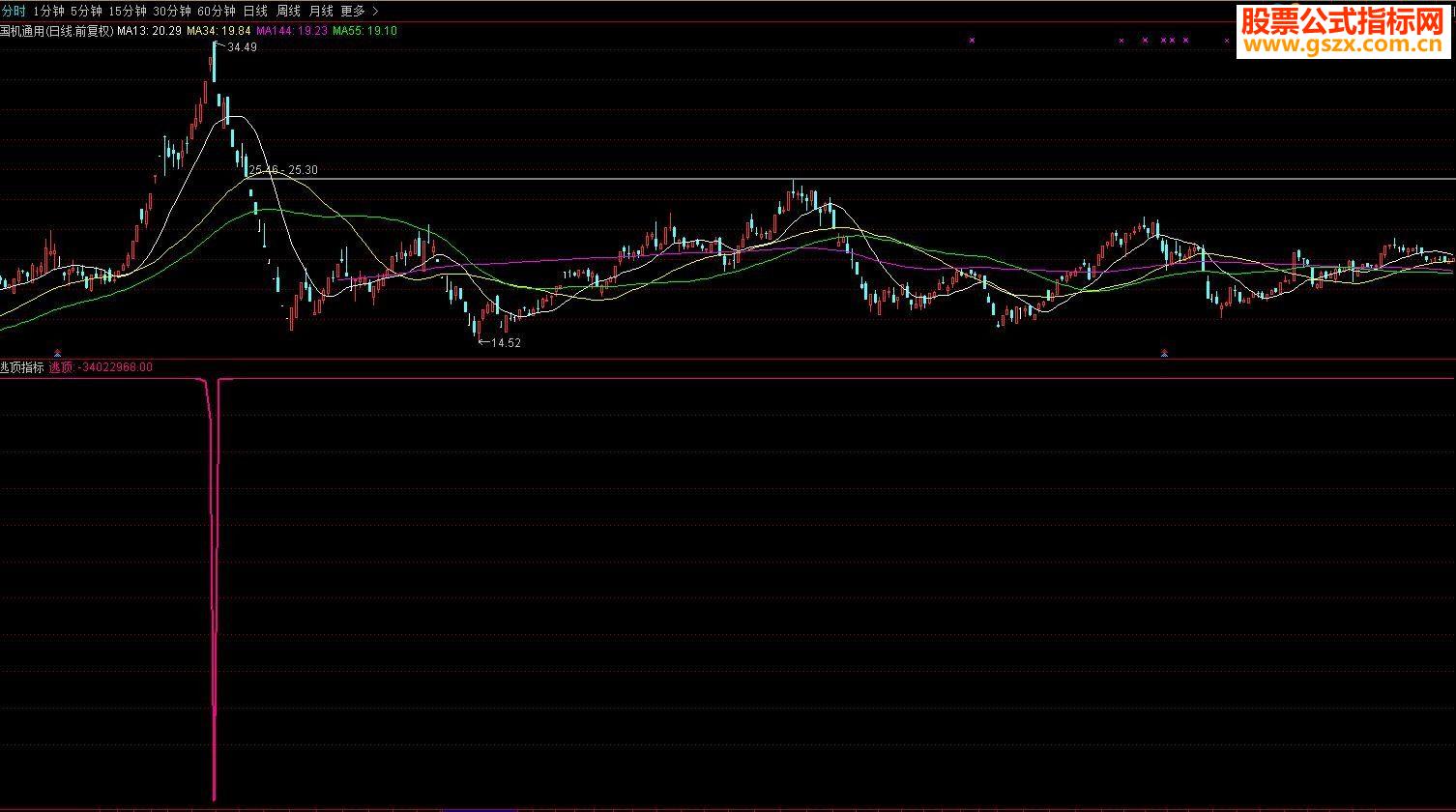
Task: Select the 5分钟 period tab
Action: 86,12
